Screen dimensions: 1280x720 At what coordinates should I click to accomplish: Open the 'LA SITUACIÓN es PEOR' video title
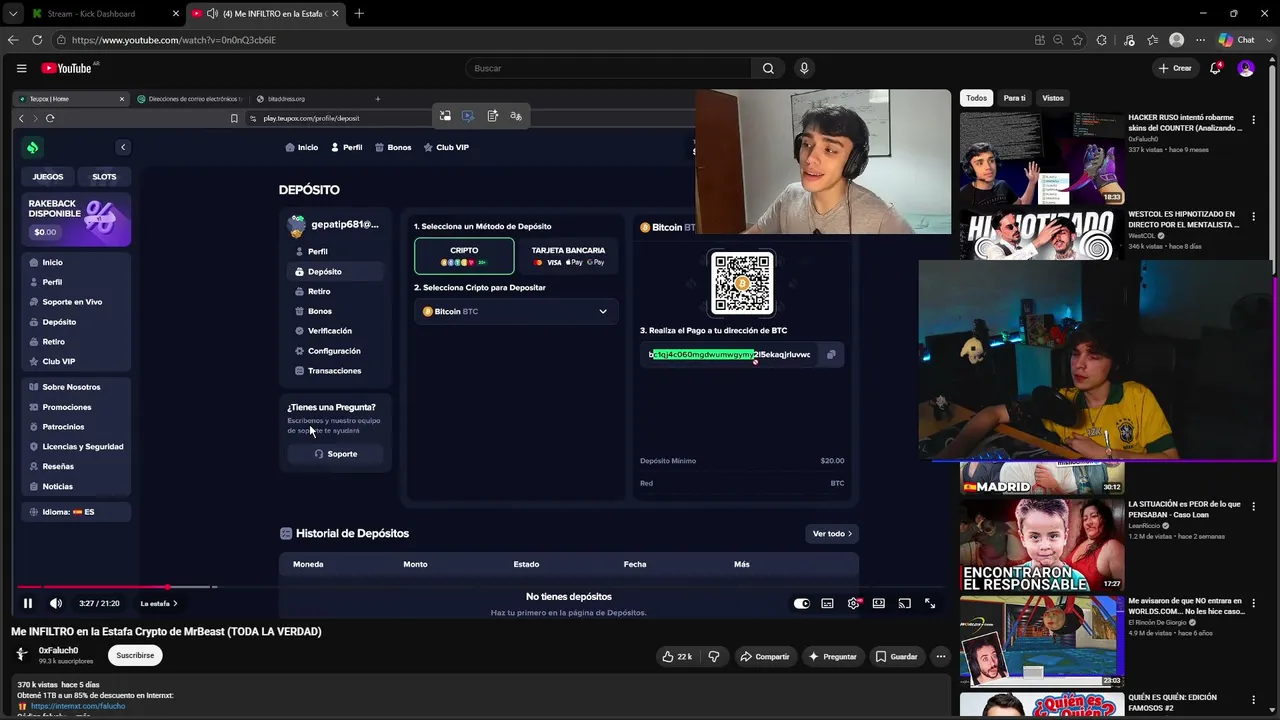[x=1184, y=508]
